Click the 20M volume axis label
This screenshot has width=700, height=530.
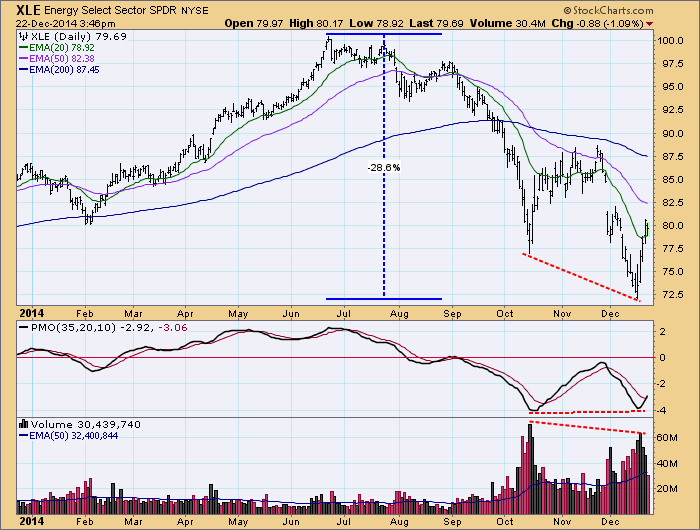click(667, 488)
